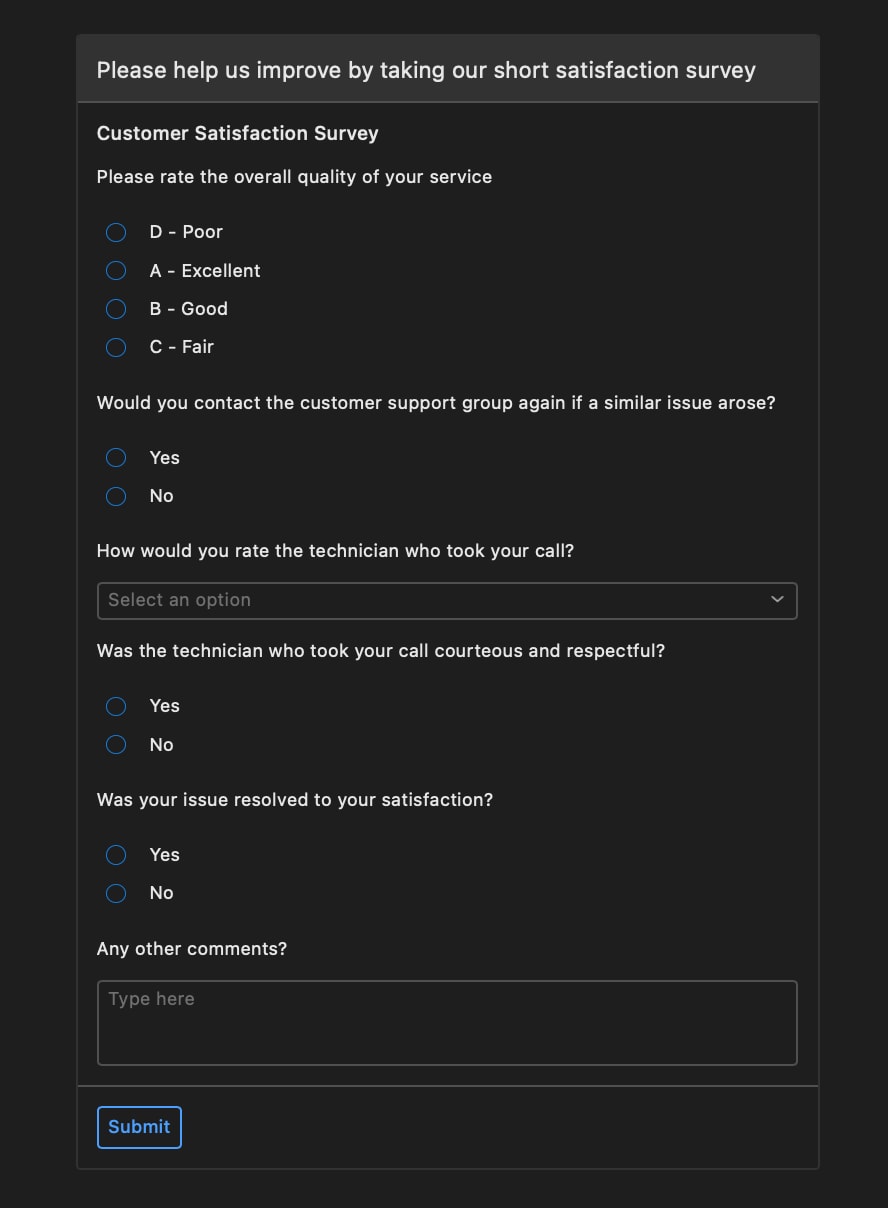Select the "D - Poor" rating
The width and height of the screenshot is (888, 1208).
[115, 232]
